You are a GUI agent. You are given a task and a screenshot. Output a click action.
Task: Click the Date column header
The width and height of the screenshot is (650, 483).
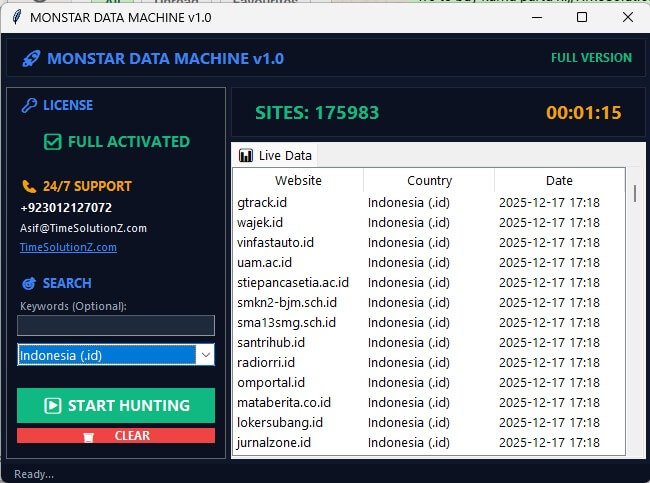[559, 180]
